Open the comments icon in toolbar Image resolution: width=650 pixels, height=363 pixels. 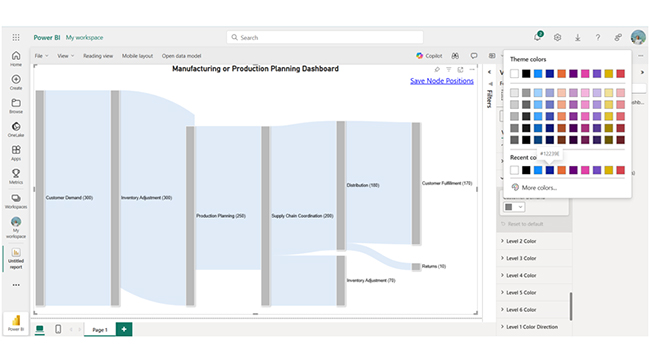pos(474,56)
